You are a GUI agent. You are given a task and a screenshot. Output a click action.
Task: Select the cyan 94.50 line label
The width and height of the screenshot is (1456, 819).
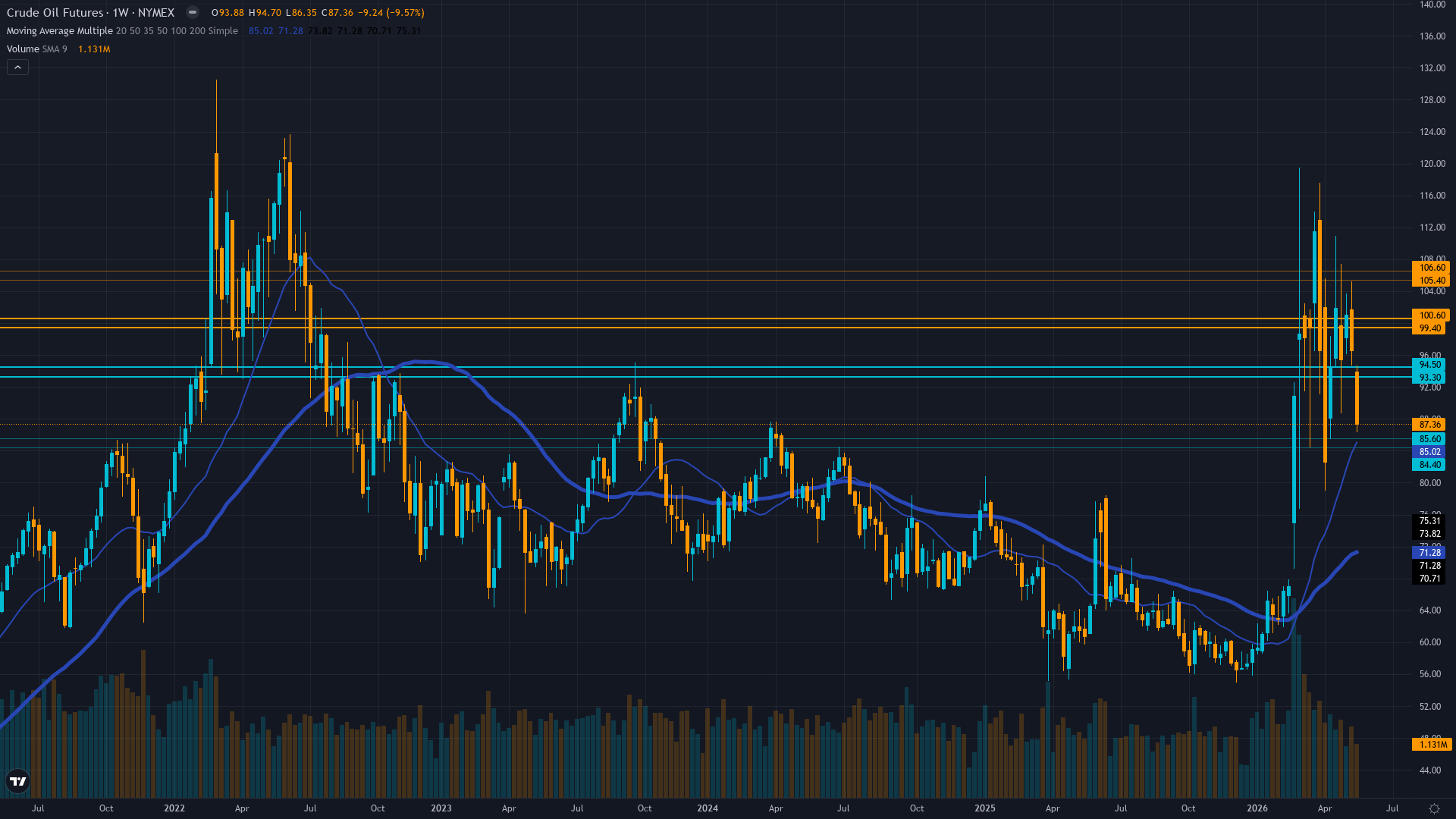pos(1429,365)
